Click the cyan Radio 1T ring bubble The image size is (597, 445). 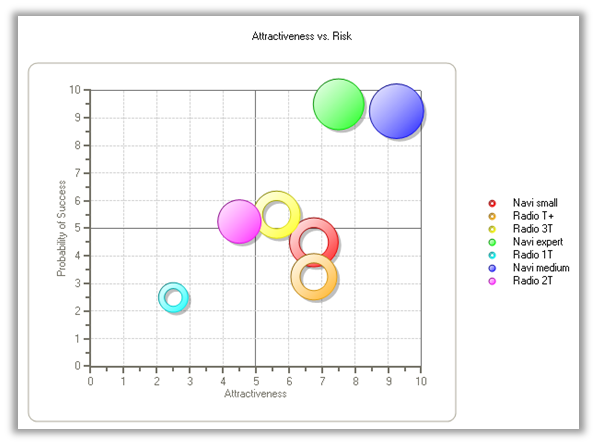click(173, 297)
